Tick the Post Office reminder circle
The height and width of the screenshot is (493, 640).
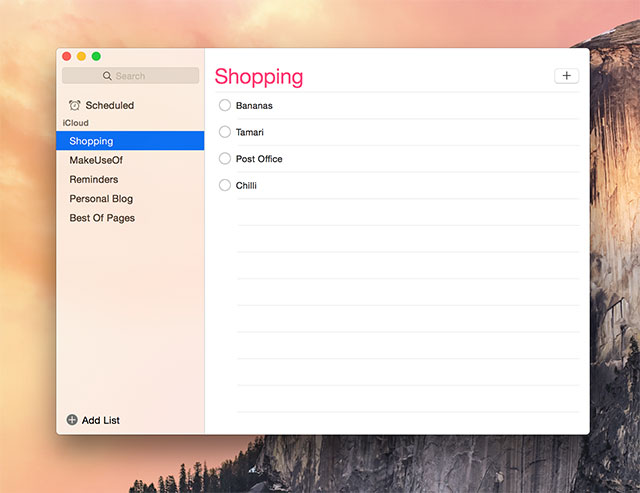(225, 158)
